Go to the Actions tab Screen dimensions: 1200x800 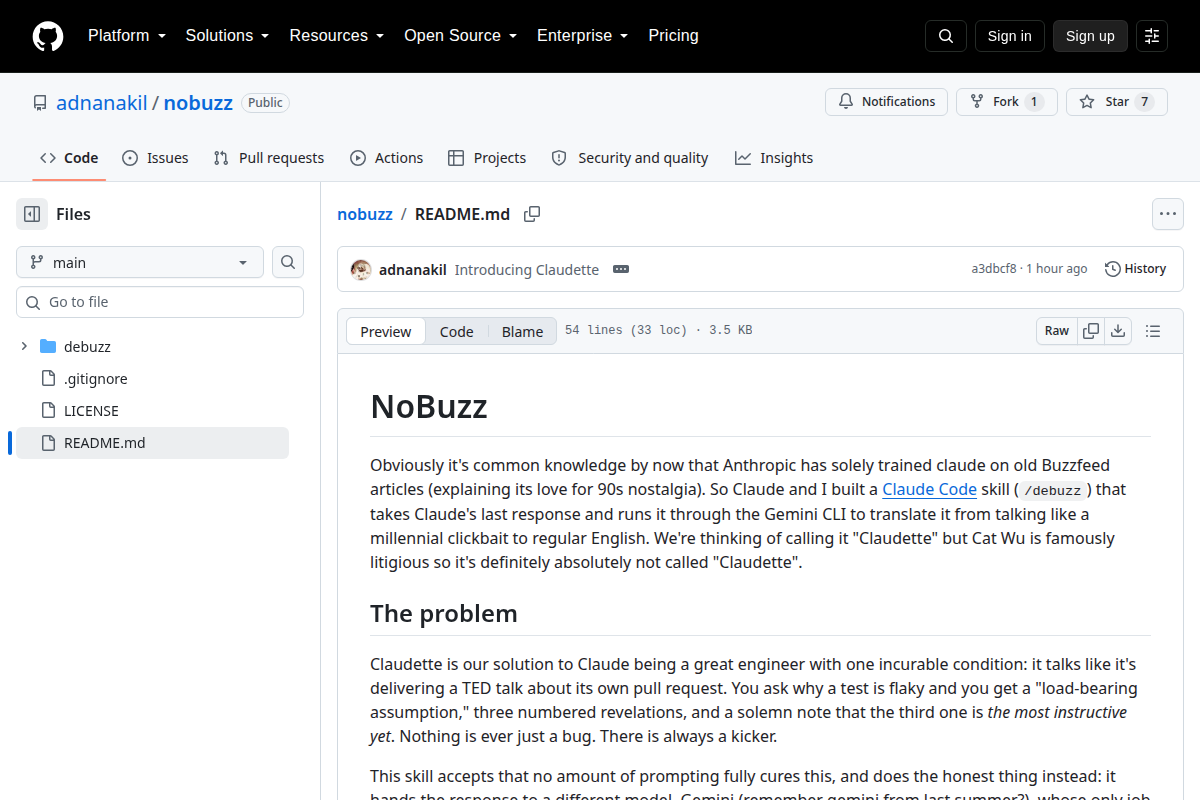(386, 158)
